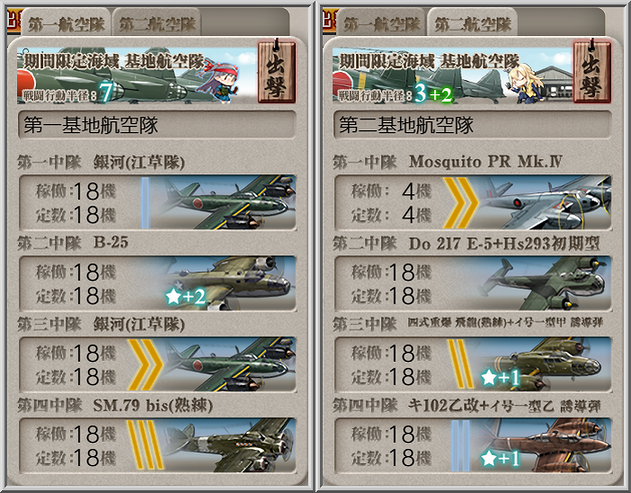Click the 第一基地航空隊 name field

pos(158,125)
